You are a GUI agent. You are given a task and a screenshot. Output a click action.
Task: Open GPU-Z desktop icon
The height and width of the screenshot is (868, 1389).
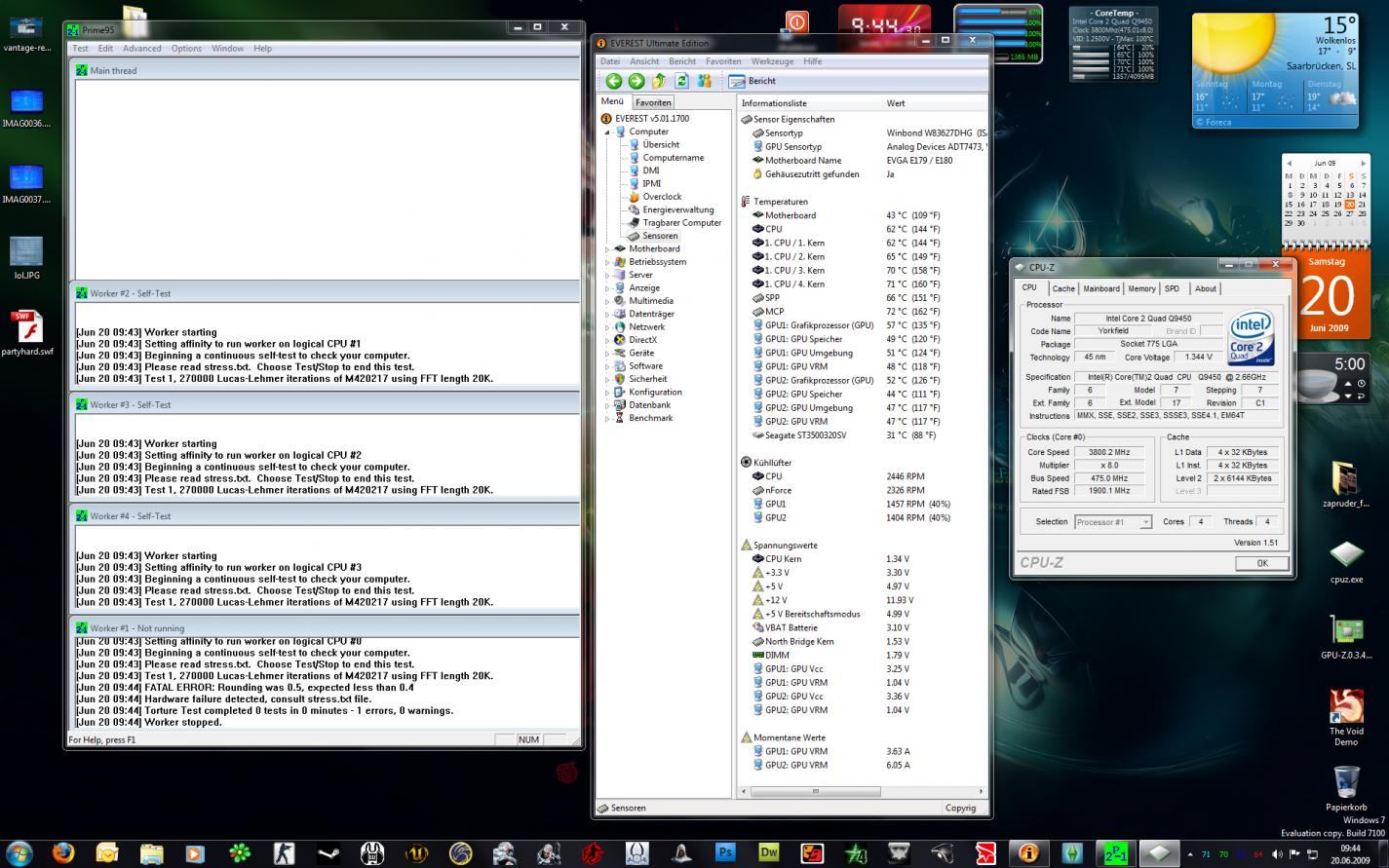pos(1346,638)
